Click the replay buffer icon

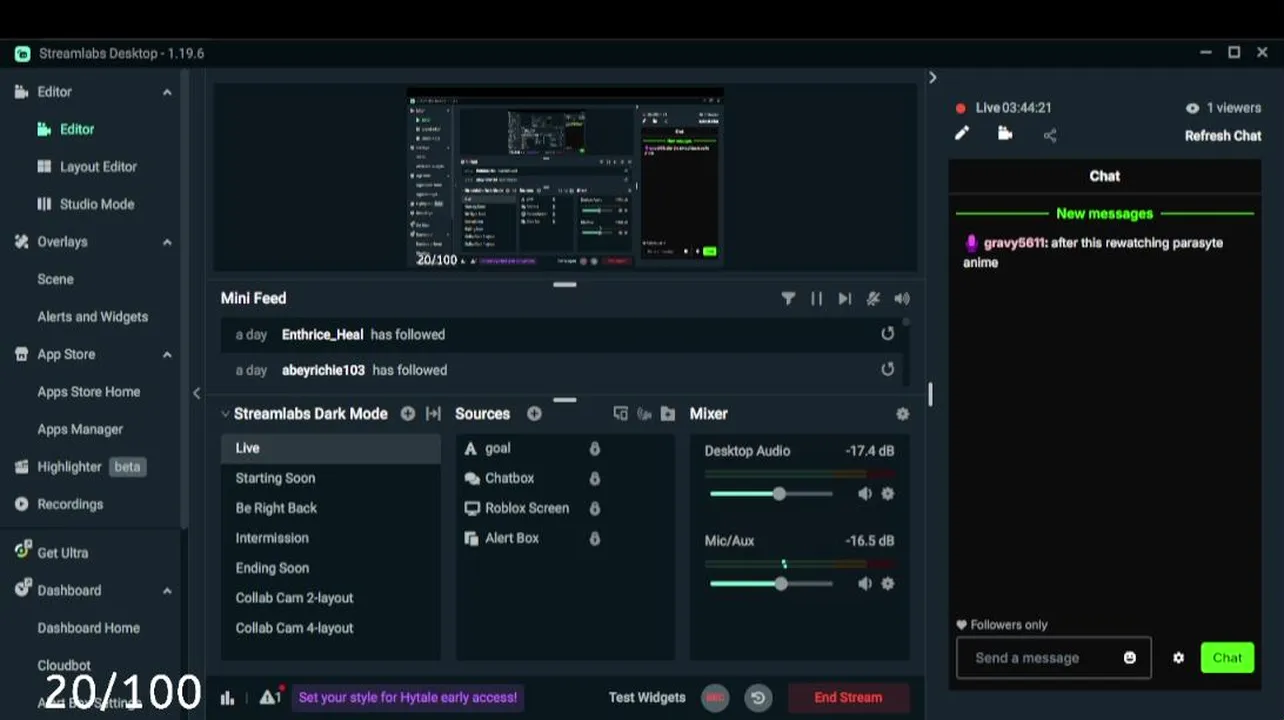pos(758,698)
